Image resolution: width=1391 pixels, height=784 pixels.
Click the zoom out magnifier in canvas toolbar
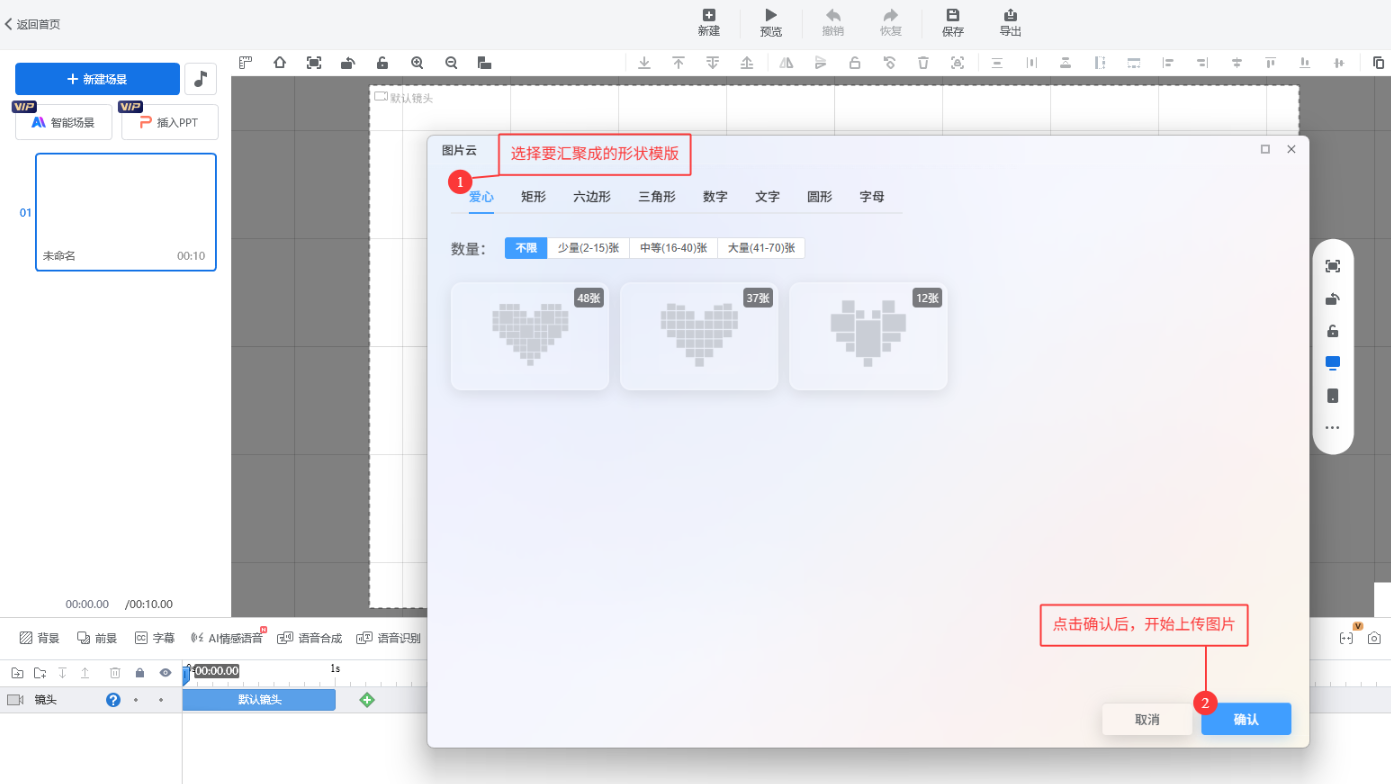click(451, 63)
